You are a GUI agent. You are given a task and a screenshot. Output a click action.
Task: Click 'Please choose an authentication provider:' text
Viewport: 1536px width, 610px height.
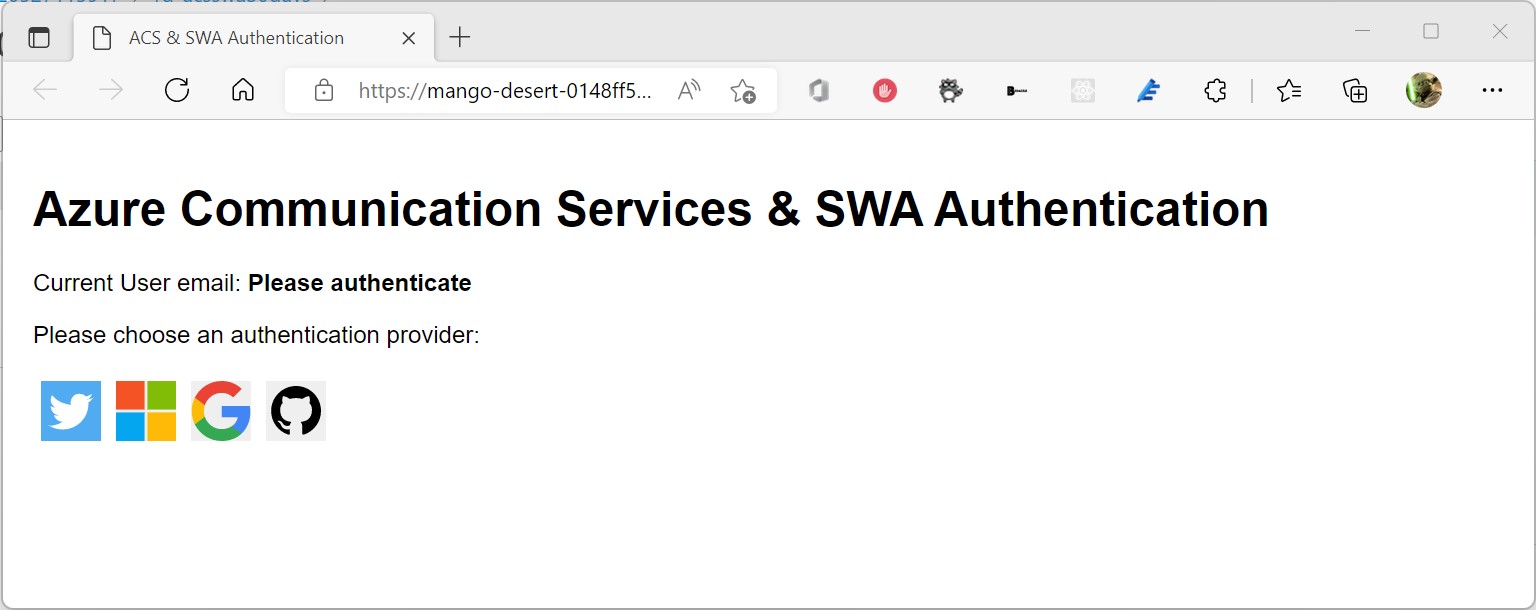point(257,335)
